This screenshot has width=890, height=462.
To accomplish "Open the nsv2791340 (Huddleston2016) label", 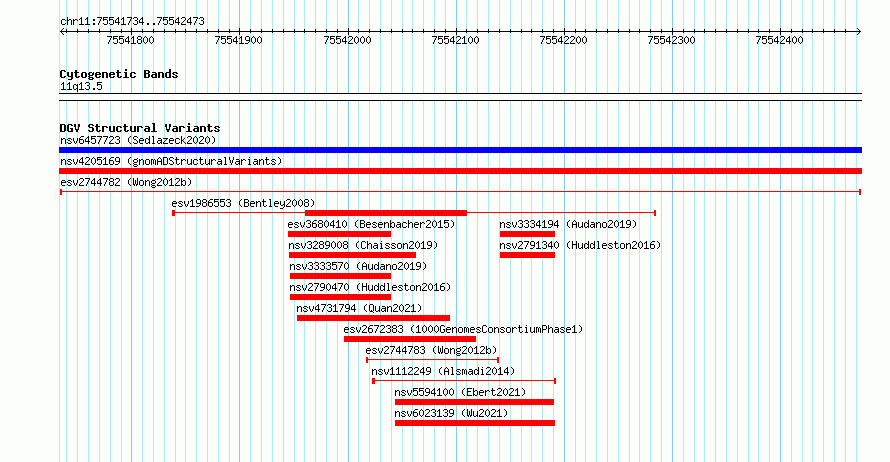I will tap(580, 245).
